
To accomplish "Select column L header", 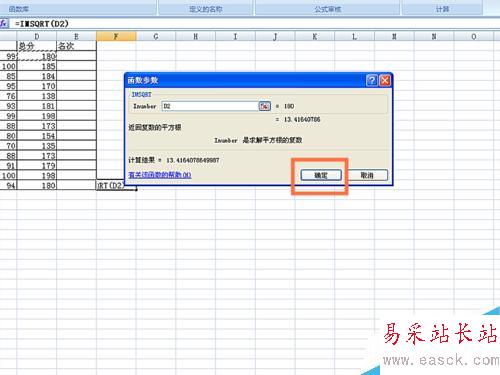I will [x=354, y=36].
